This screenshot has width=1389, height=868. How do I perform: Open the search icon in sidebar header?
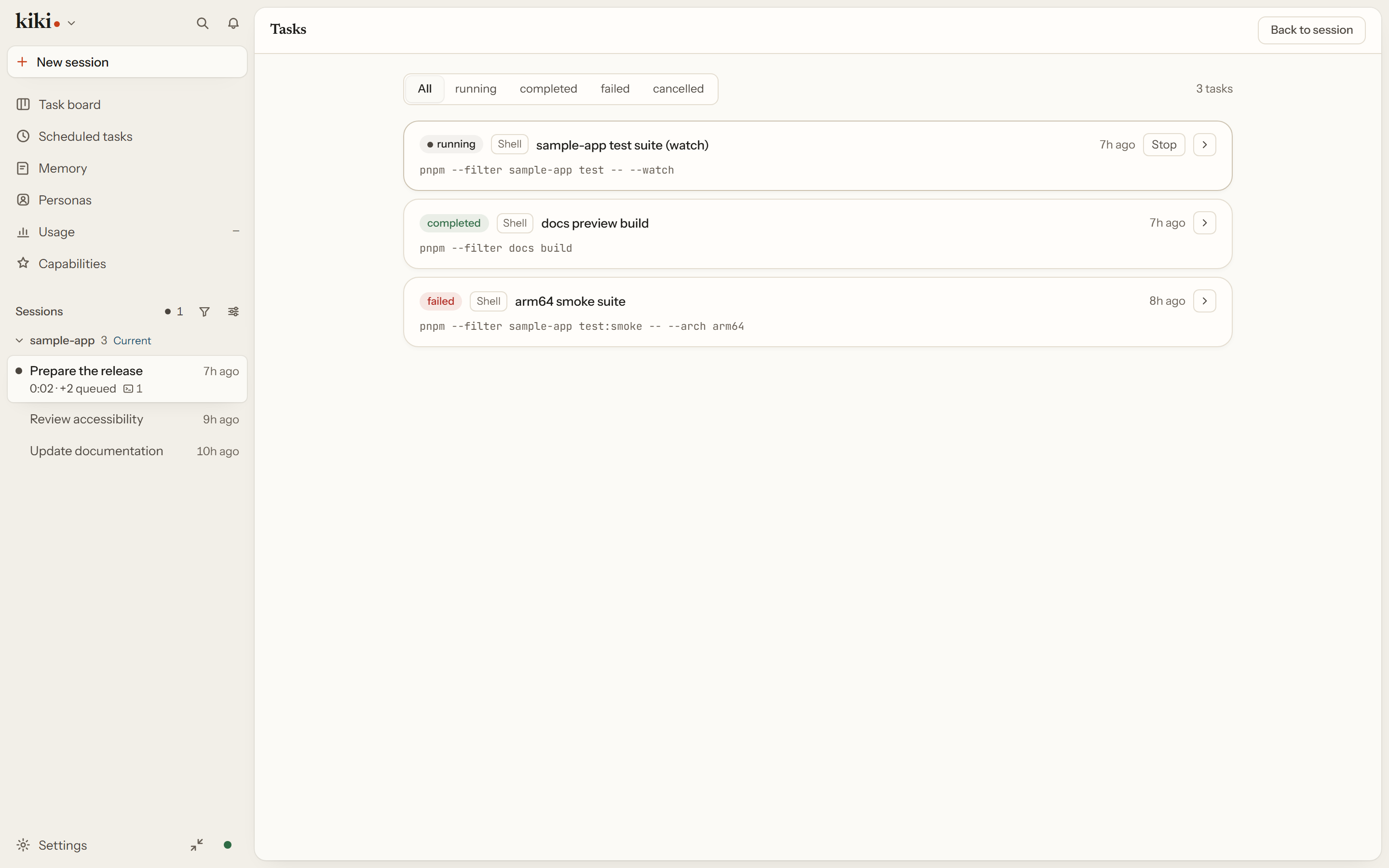(202, 24)
